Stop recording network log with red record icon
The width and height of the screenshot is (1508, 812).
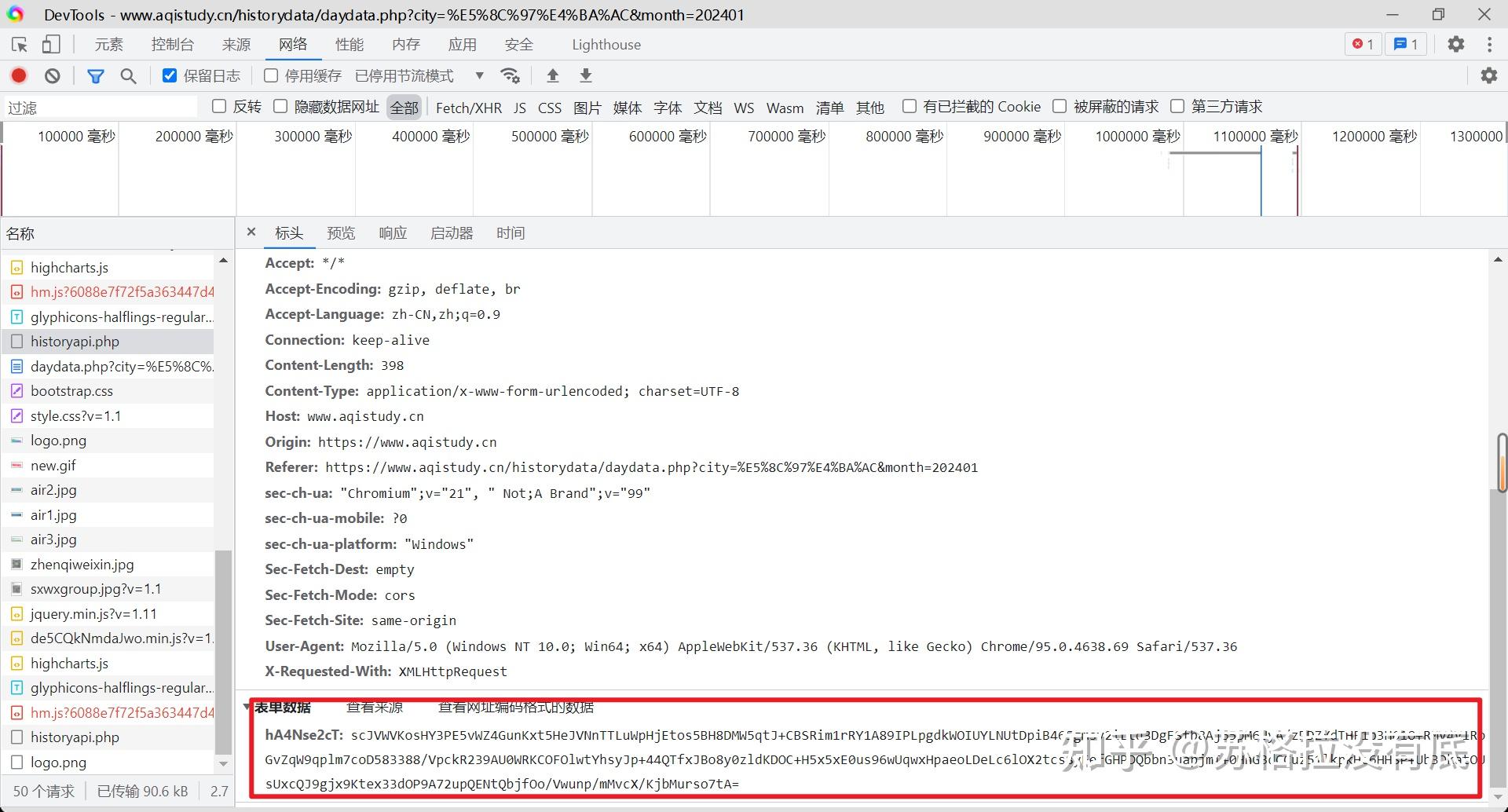19,75
